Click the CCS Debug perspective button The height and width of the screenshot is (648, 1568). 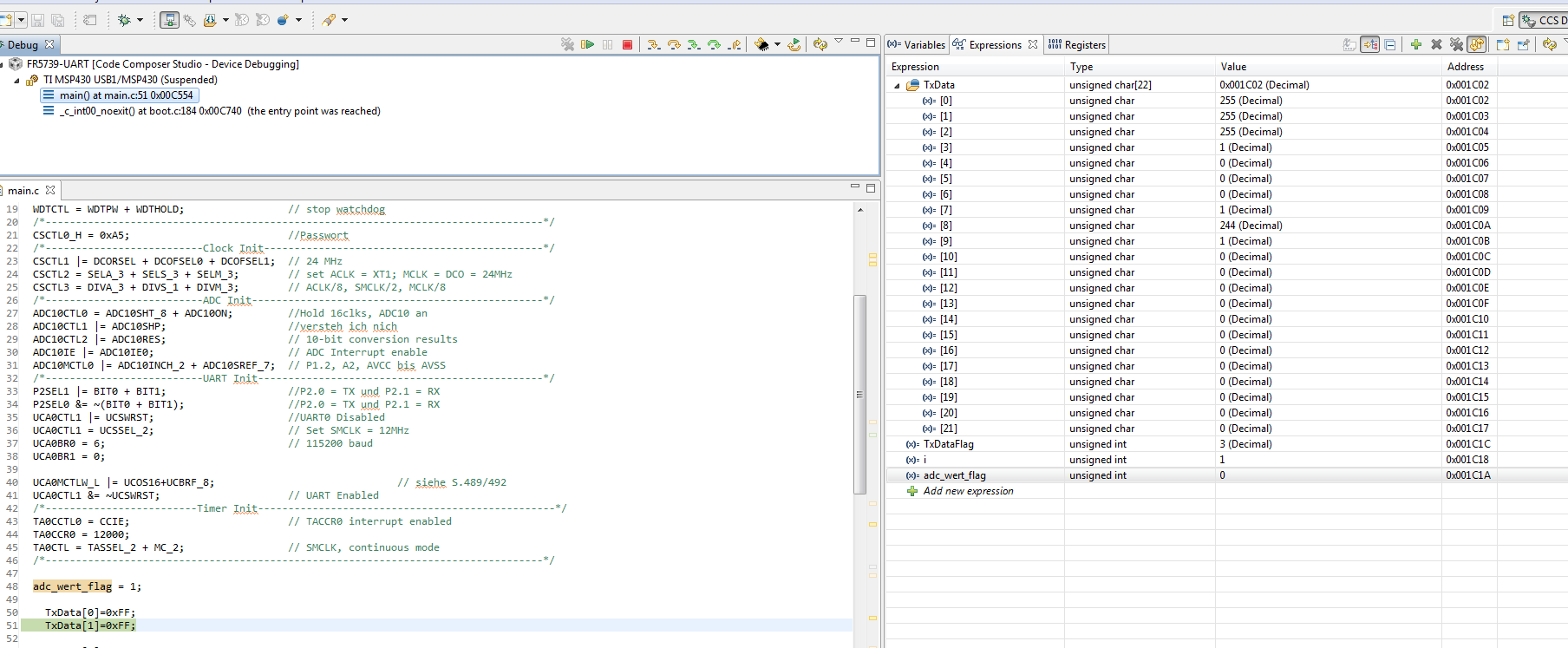[1545, 20]
